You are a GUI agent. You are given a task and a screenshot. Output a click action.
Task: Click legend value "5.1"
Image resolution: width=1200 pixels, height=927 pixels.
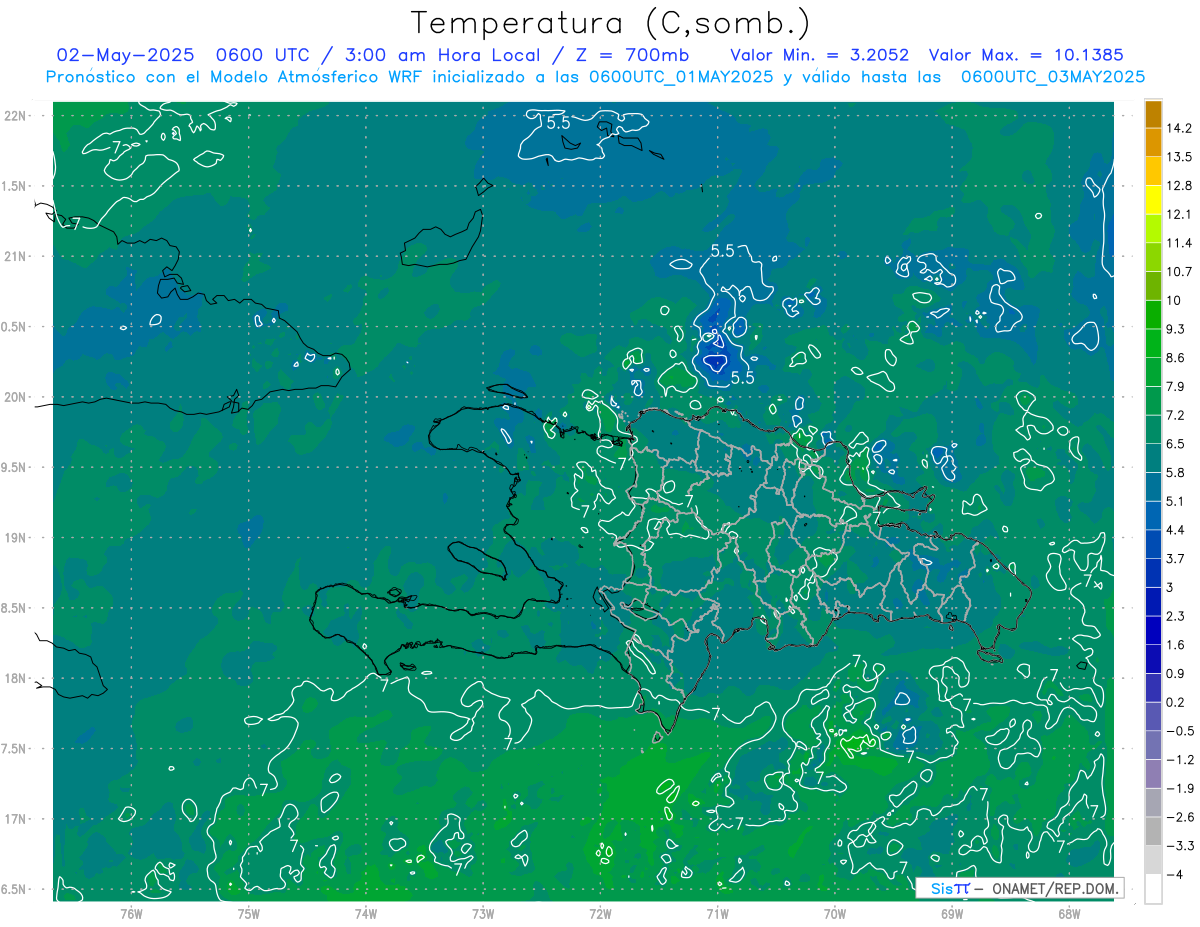click(1176, 501)
